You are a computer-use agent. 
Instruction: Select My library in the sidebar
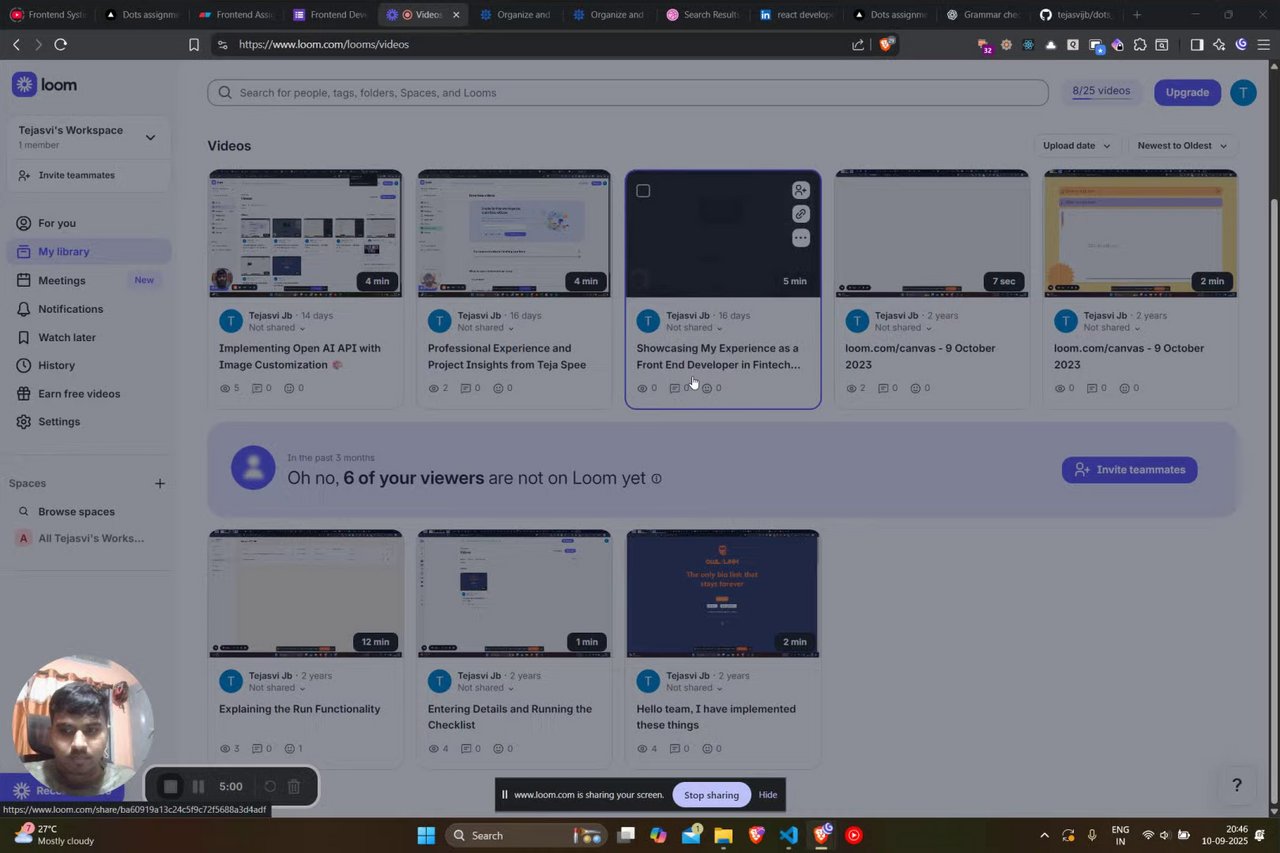point(90,252)
